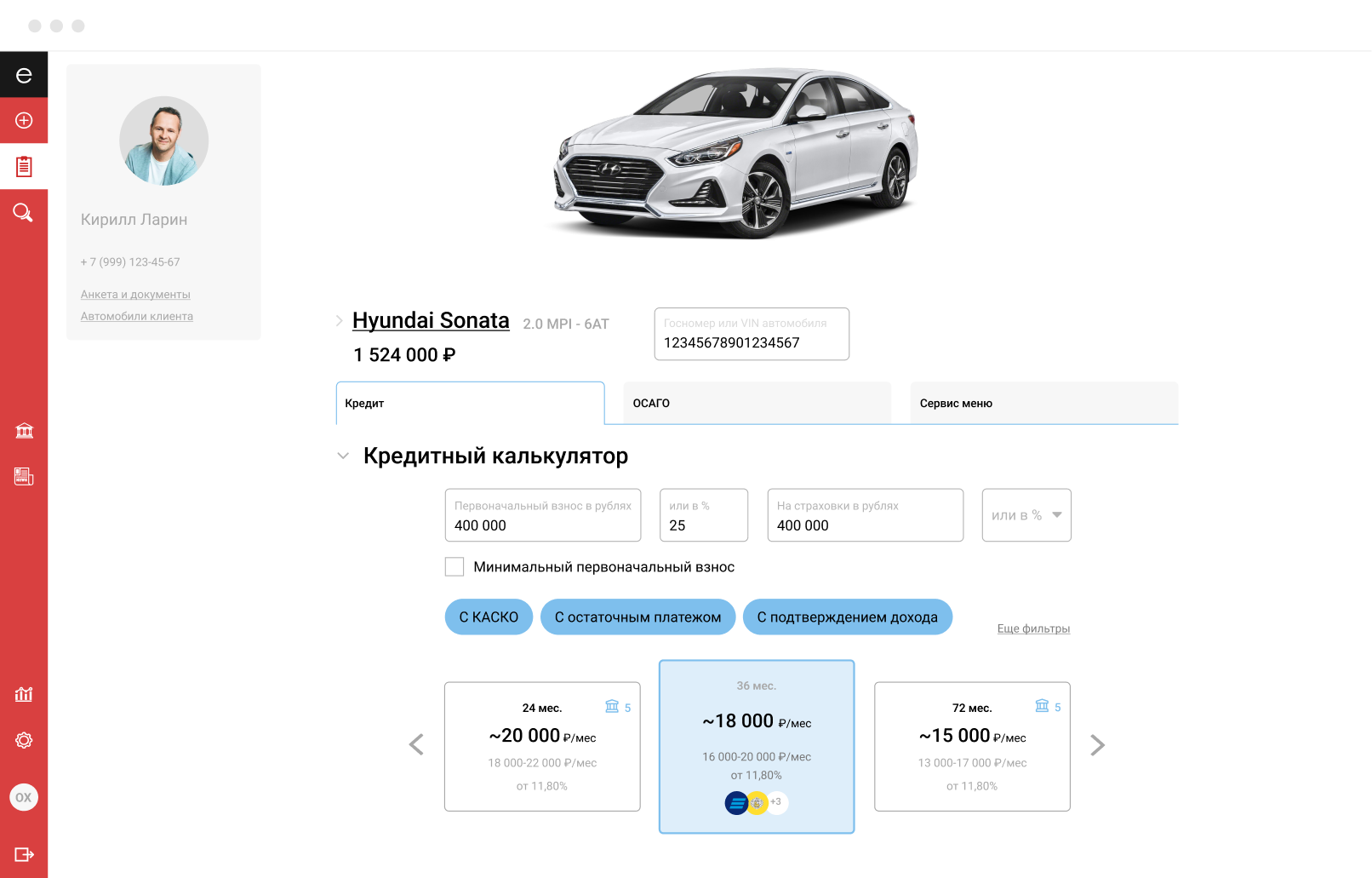Viewport: 1372px width, 878px height.
Task: Show next loan term offers
Action: (1098, 745)
